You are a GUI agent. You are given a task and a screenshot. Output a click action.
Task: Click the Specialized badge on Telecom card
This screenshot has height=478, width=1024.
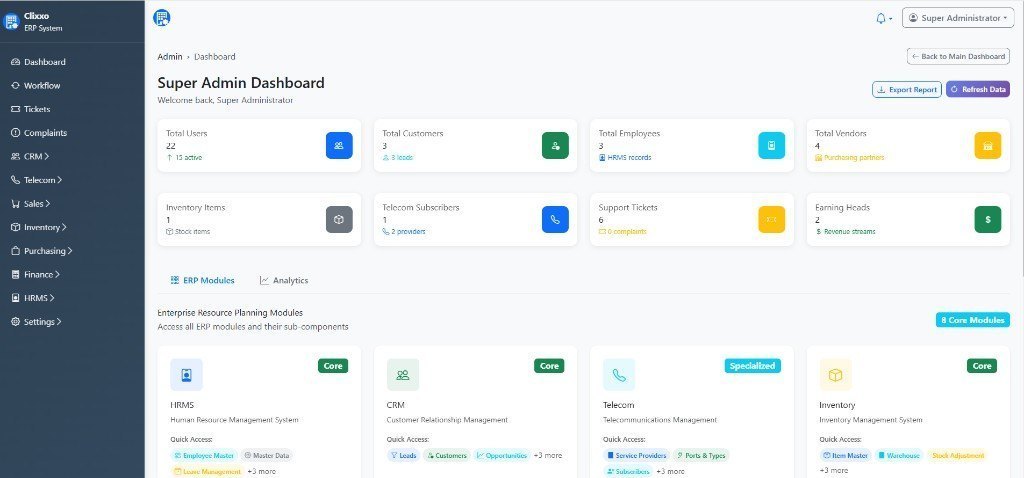click(x=752, y=366)
